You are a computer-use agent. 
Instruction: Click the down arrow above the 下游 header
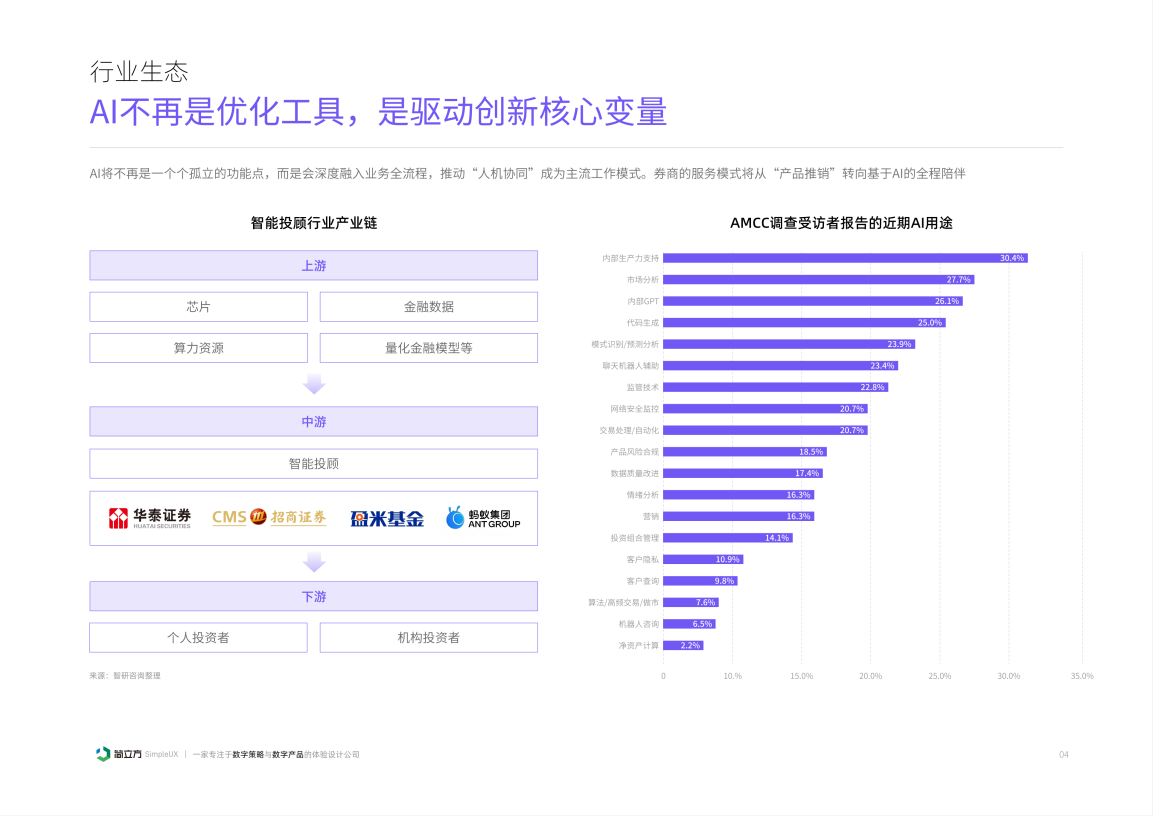pyautogui.click(x=314, y=563)
